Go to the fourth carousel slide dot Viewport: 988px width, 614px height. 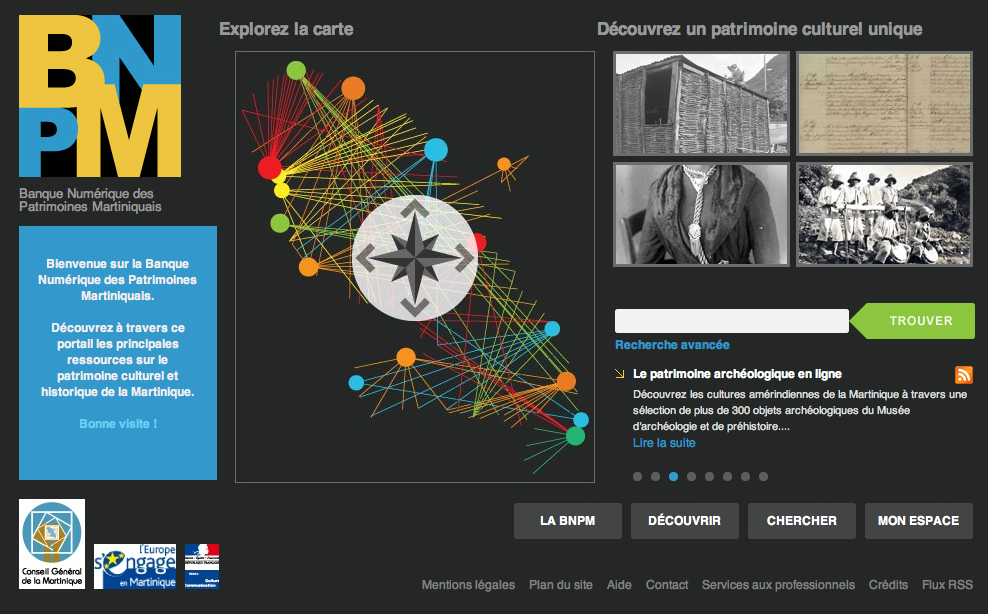[x=691, y=477]
